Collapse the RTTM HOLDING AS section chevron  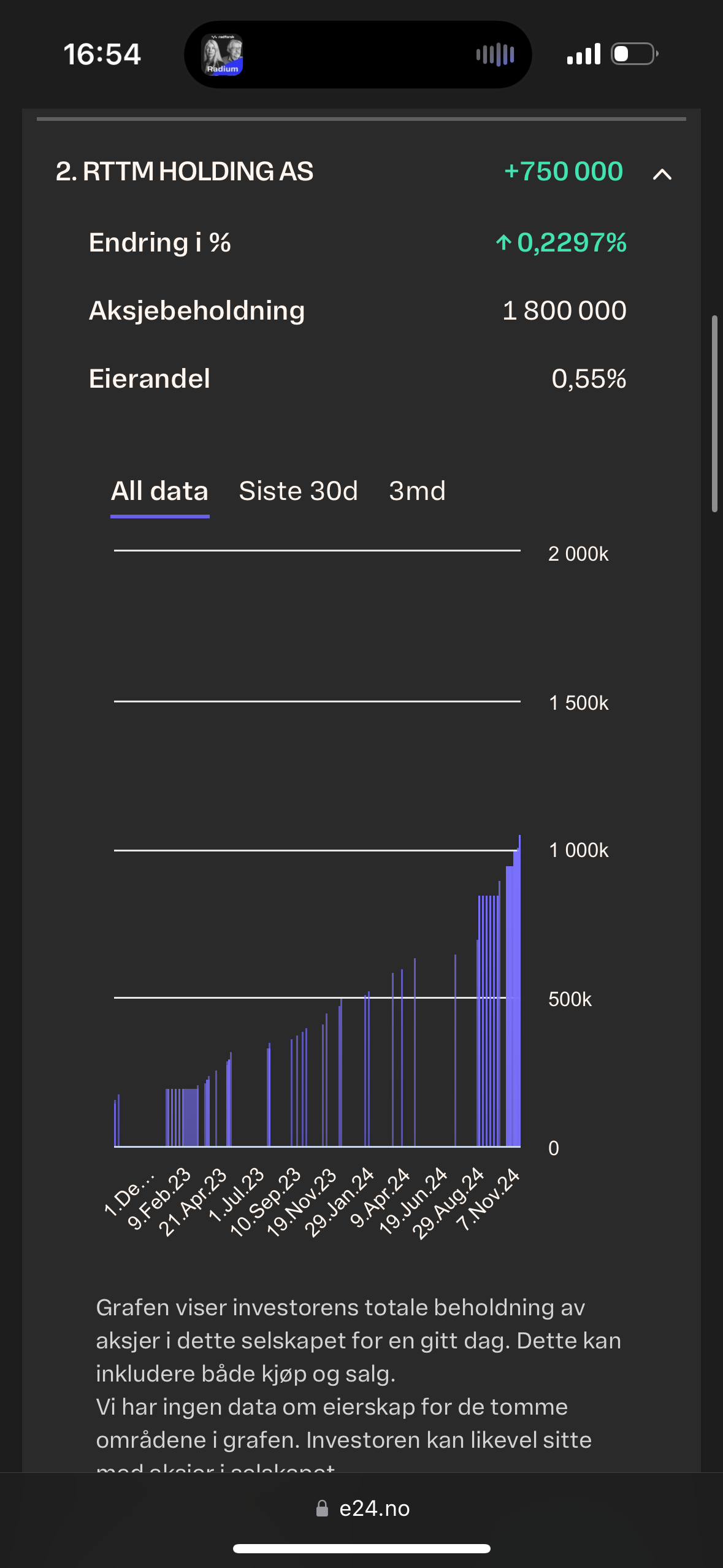click(662, 174)
